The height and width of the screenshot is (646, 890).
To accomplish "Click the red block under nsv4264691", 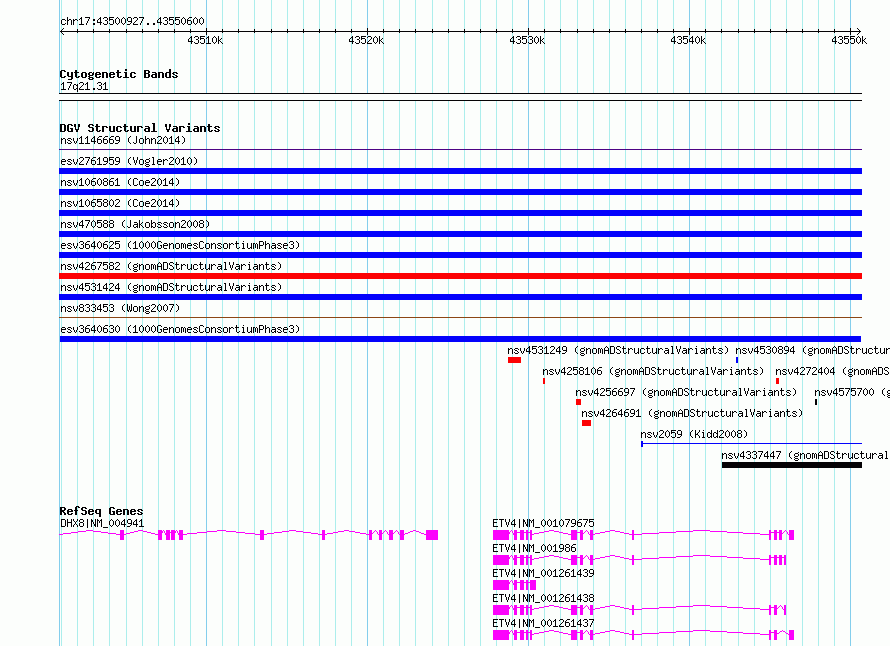I will [x=586, y=423].
